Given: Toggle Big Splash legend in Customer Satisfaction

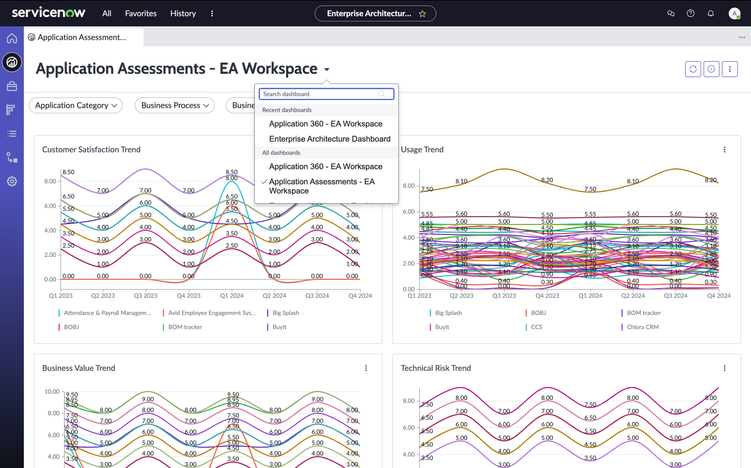Looking at the screenshot, I should tap(283, 313).
